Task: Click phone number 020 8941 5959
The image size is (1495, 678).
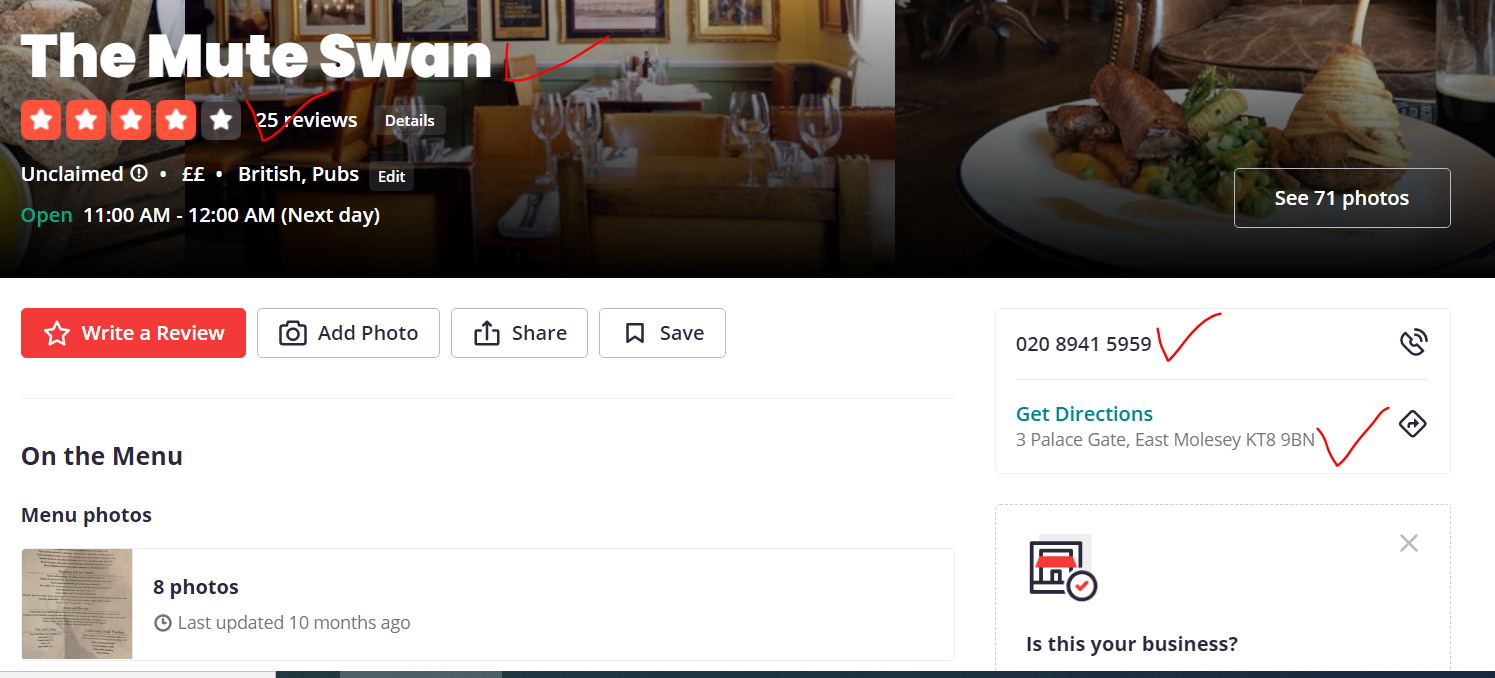Action: coord(1084,344)
